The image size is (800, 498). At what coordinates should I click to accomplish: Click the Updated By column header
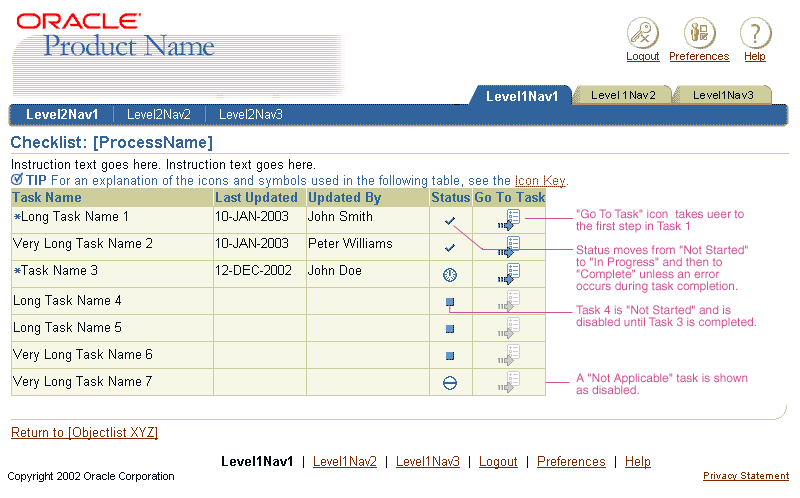point(368,197)
